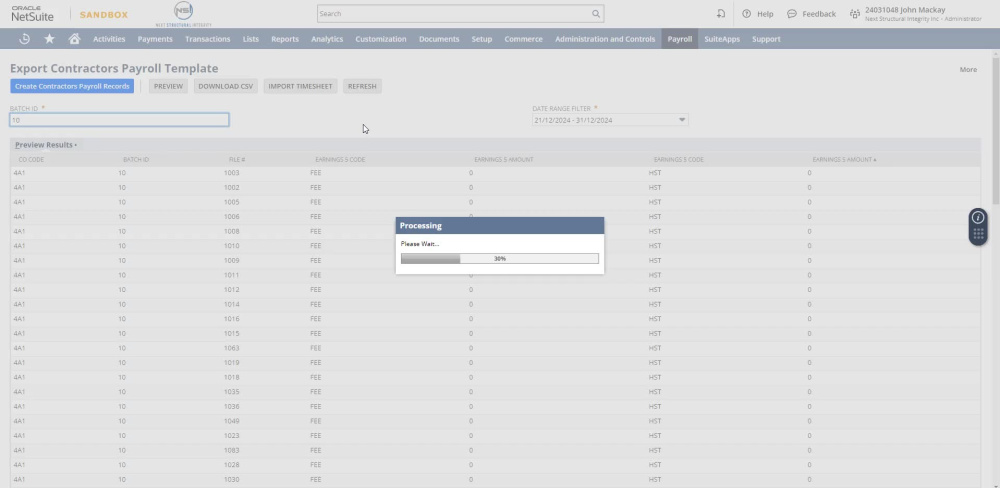Open the Customization menu
Image resolution: width=1000 pixels, height=488 pixels.
381,39
